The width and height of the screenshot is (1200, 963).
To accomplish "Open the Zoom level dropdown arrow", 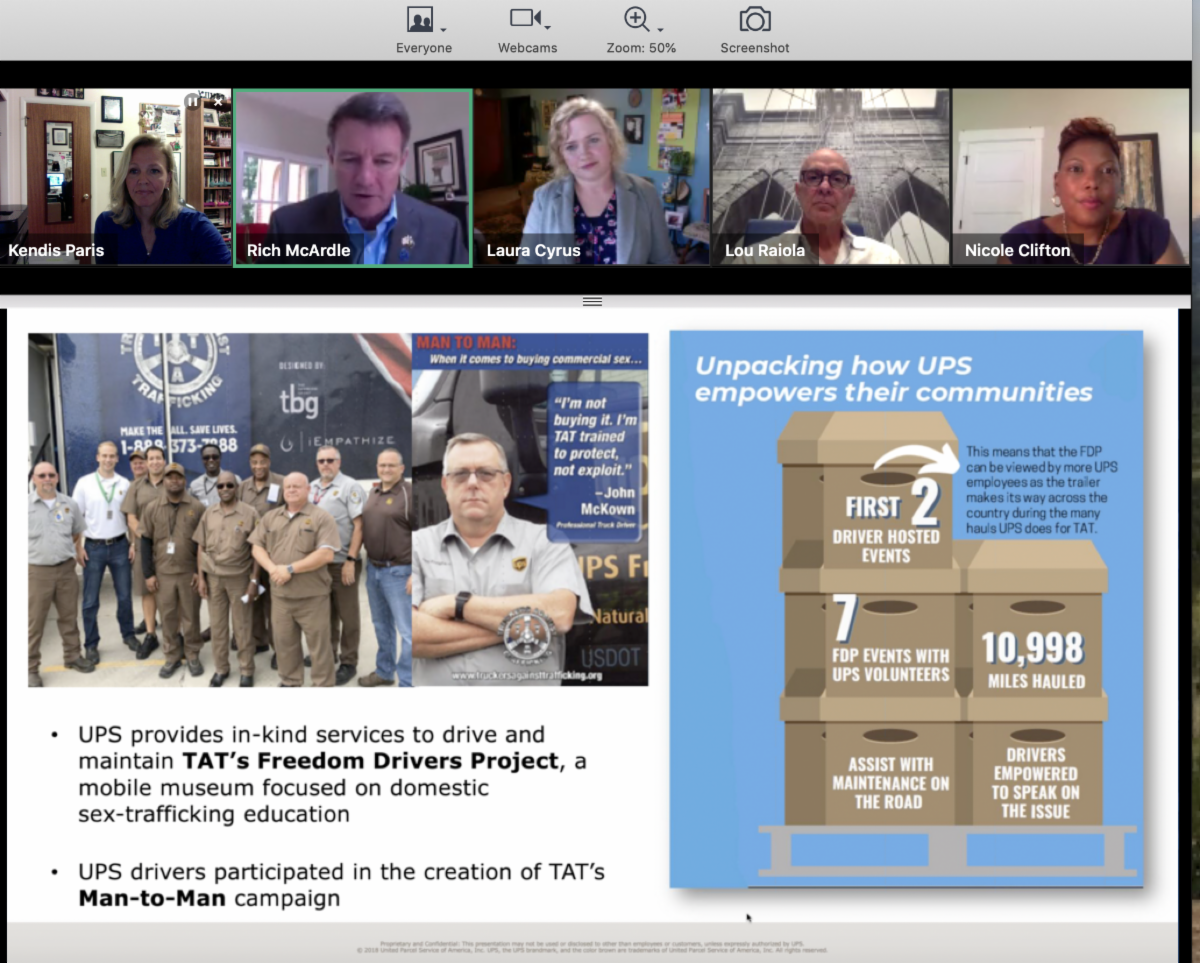I will tap(660, 28).
